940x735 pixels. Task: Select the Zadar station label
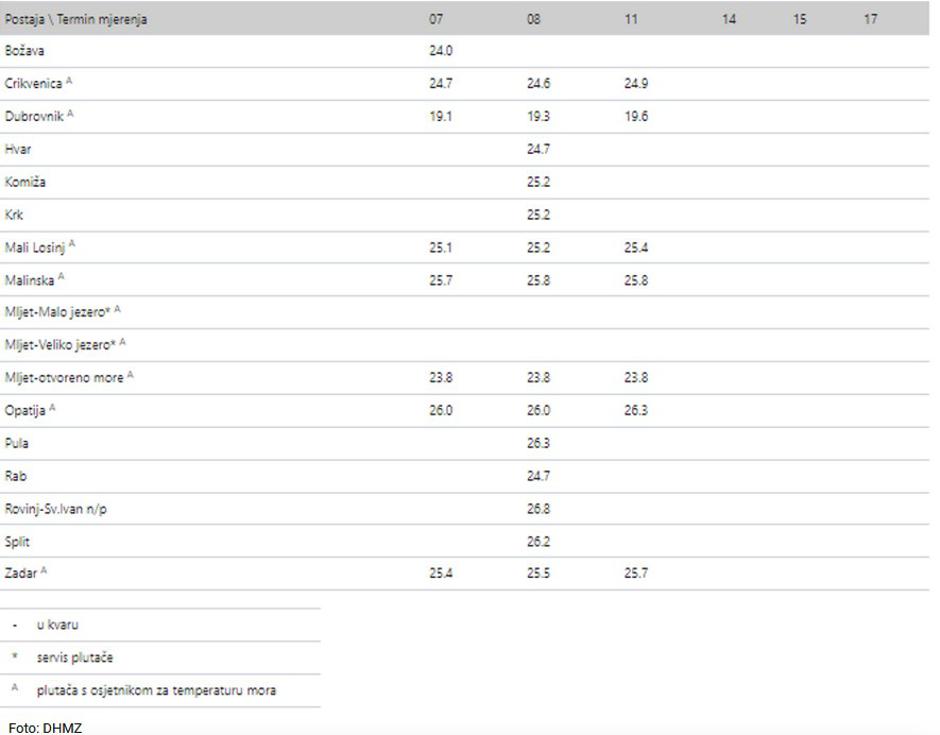26,573
